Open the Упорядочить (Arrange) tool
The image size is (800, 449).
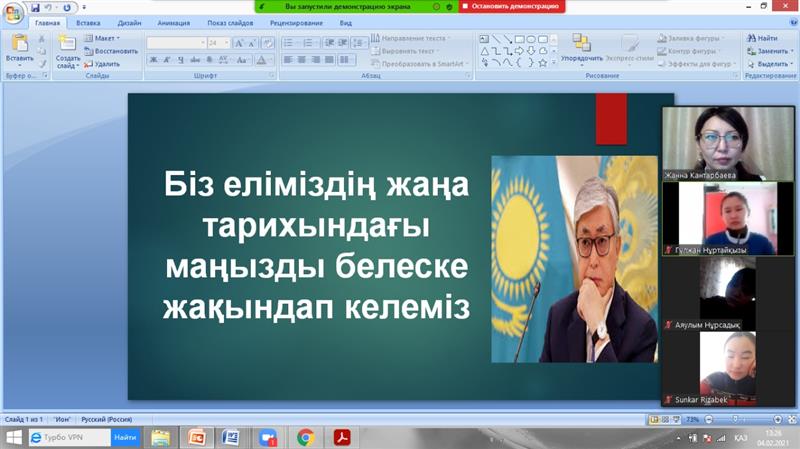(x=582, y=48)
